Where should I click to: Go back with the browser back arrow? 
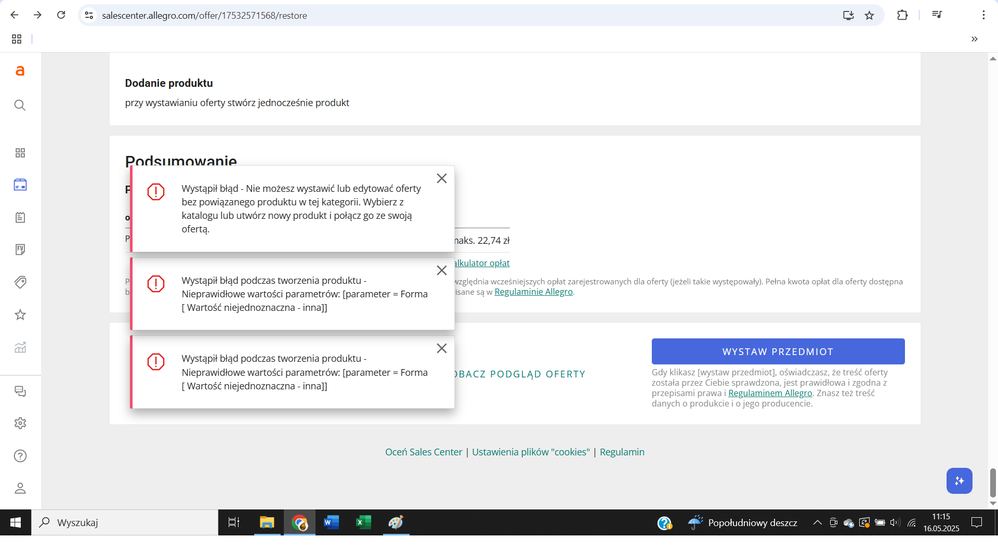click(14, 15)
